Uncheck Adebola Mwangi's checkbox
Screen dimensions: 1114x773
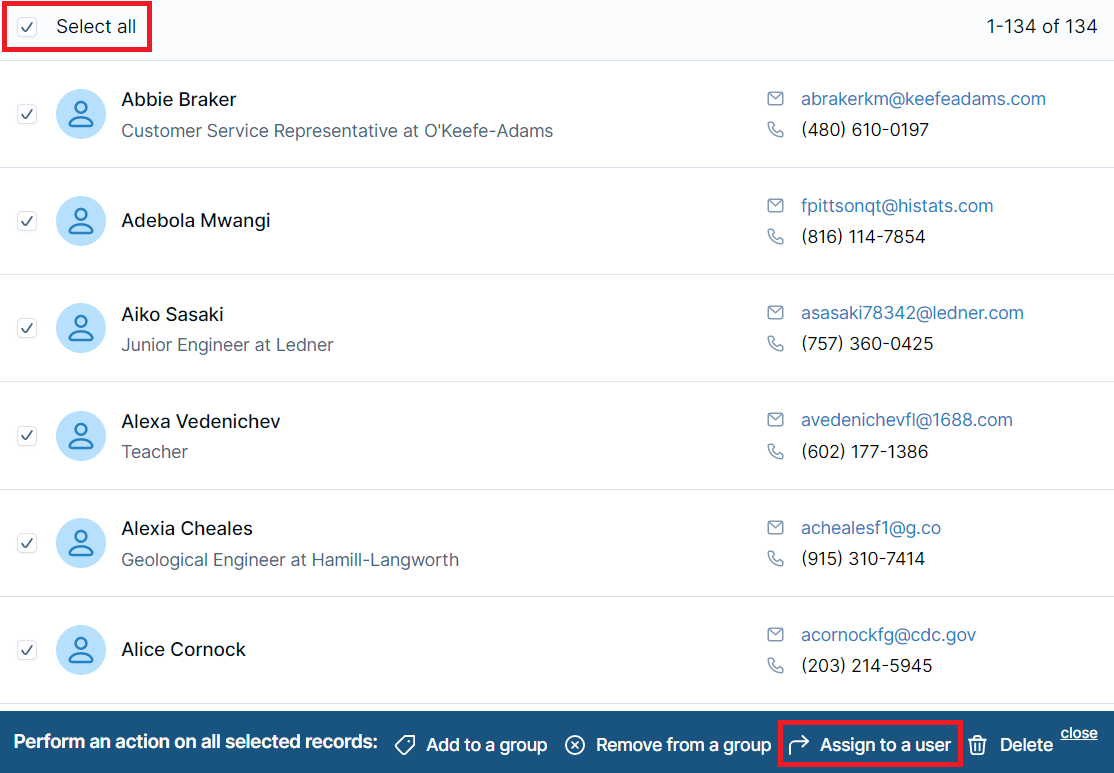pos(27,221)
